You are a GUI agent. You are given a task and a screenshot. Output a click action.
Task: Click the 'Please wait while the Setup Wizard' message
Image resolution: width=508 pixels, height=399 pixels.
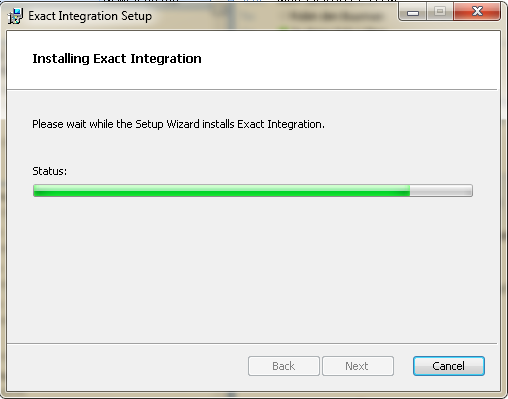pyautogui.click(x=178, y=124)
